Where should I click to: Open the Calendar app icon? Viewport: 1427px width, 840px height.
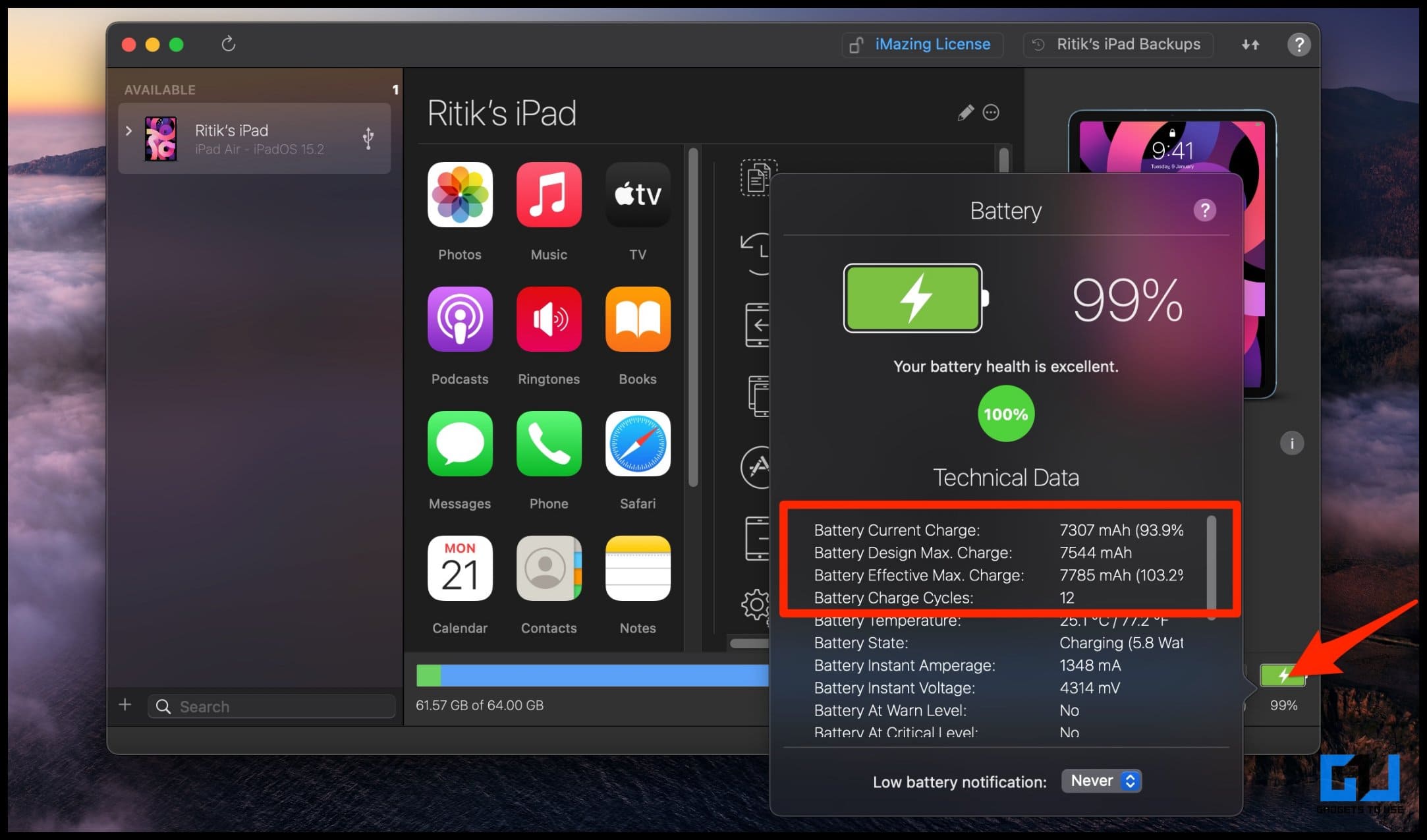(460, 569)
